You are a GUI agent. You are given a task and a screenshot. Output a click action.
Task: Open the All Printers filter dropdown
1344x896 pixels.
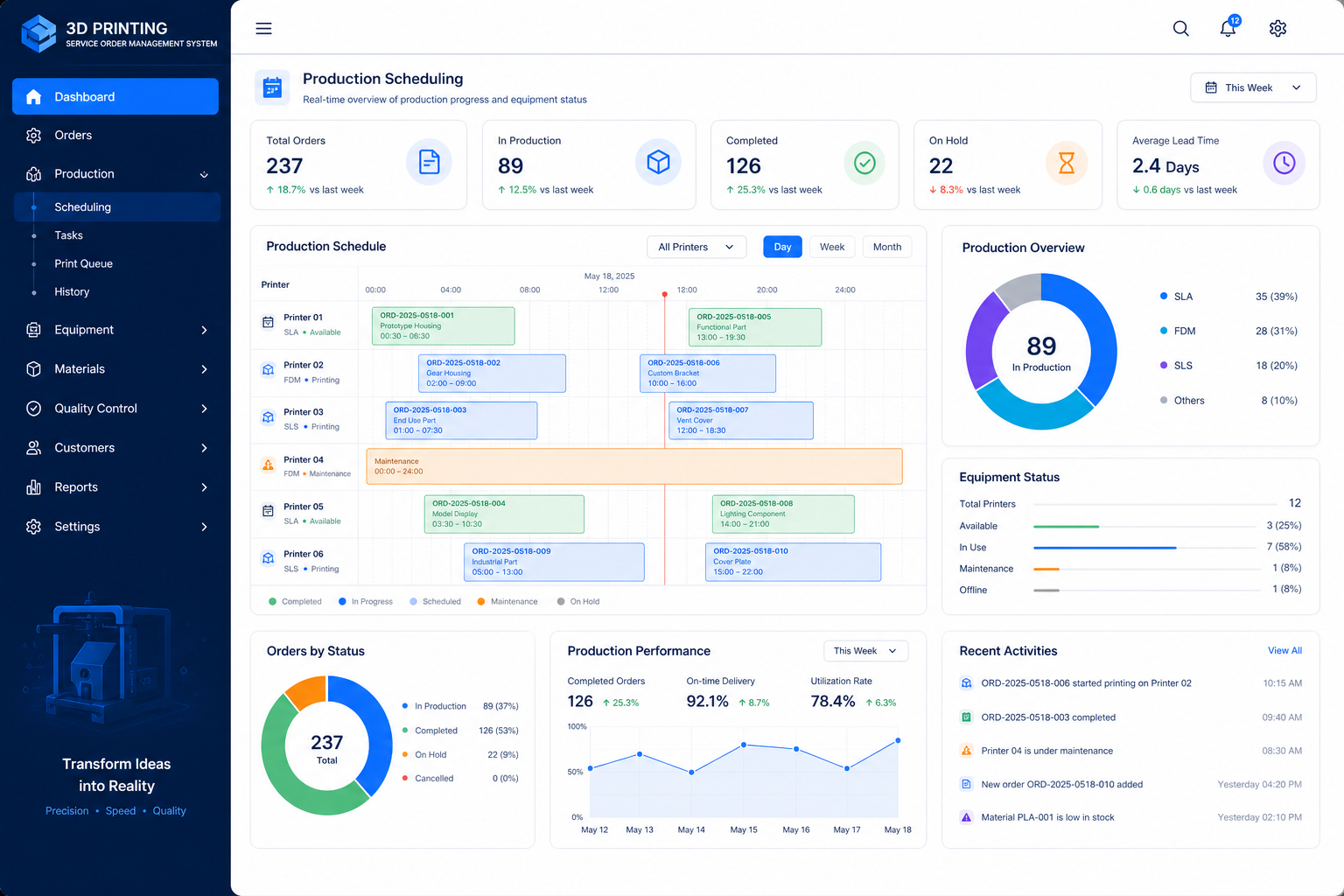coord(696,247)
